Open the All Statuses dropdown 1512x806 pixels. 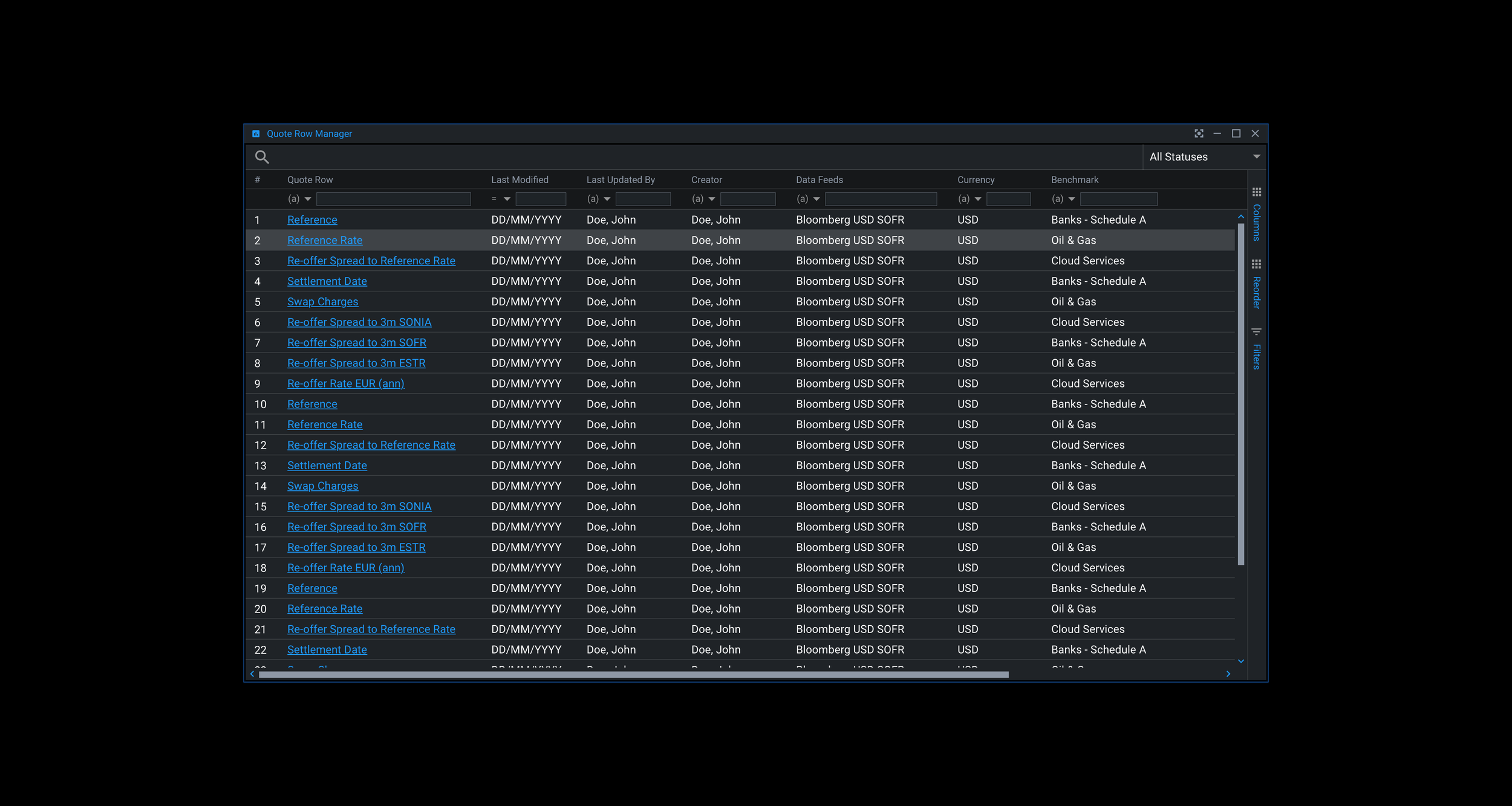tap(1204, 157)
